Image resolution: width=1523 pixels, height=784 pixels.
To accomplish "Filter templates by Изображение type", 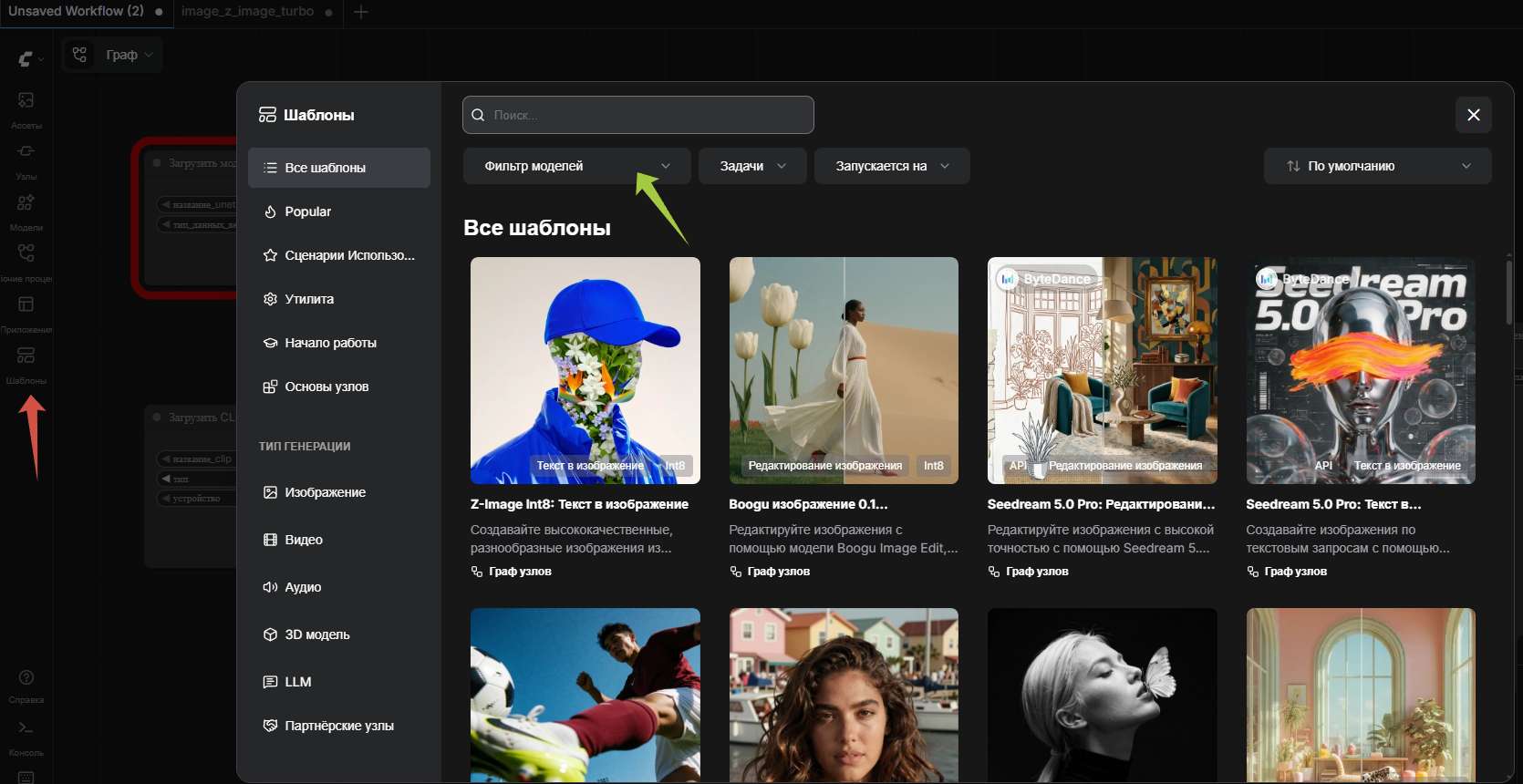I will tap(339, 492).
